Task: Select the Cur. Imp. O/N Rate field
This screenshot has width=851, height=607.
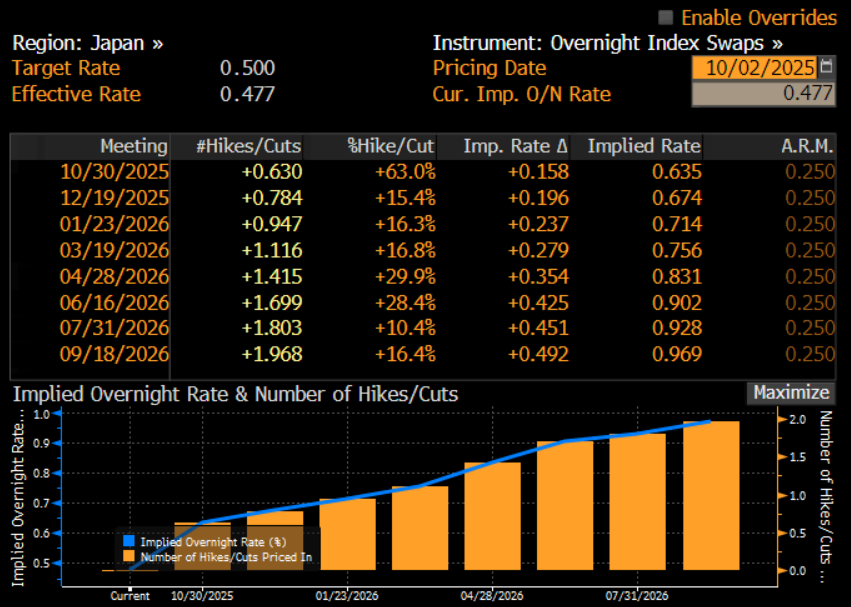Action: click(x=763, y=94)
